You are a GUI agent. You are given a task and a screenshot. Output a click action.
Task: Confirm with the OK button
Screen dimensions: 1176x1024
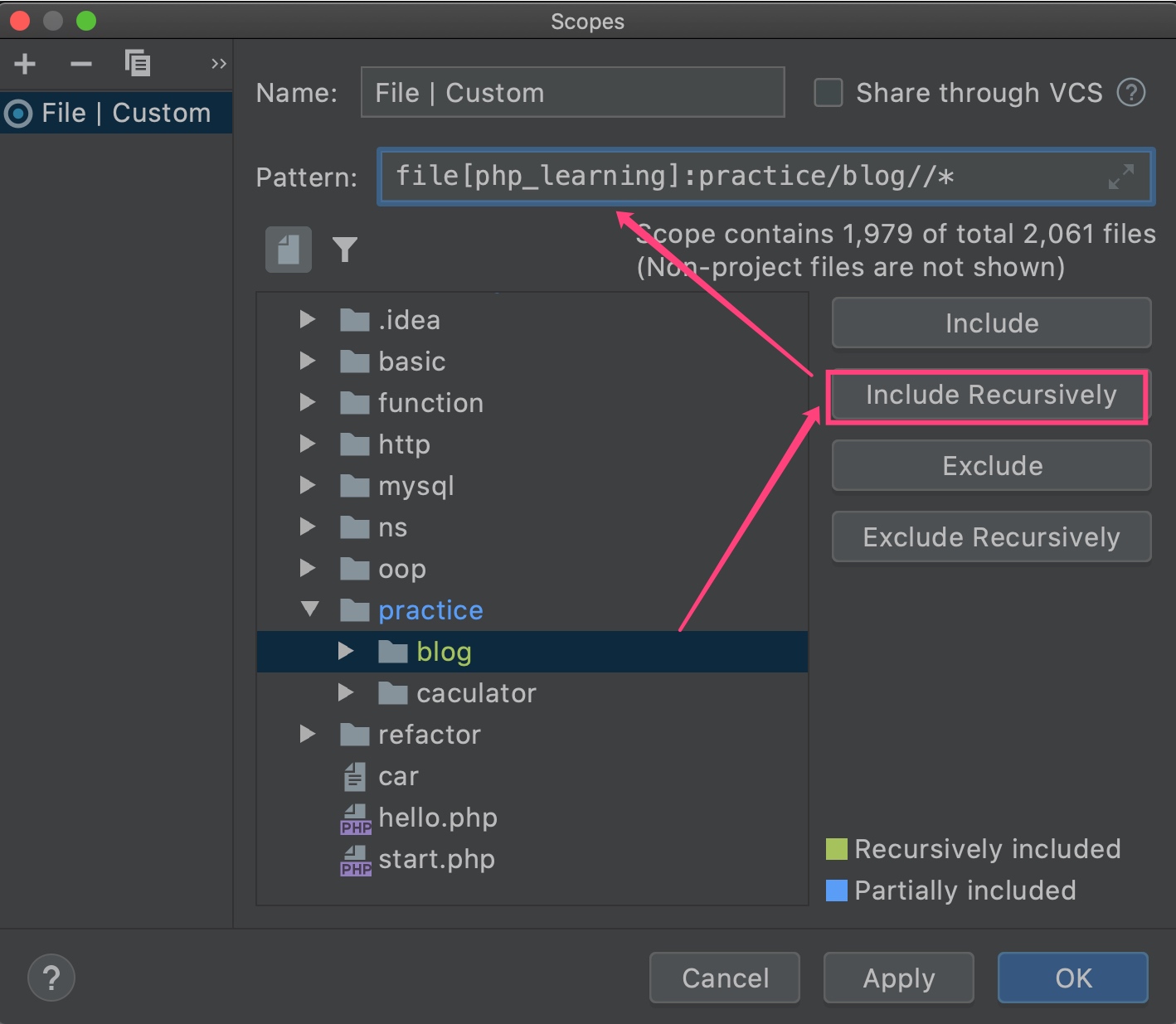[1073, 978]
